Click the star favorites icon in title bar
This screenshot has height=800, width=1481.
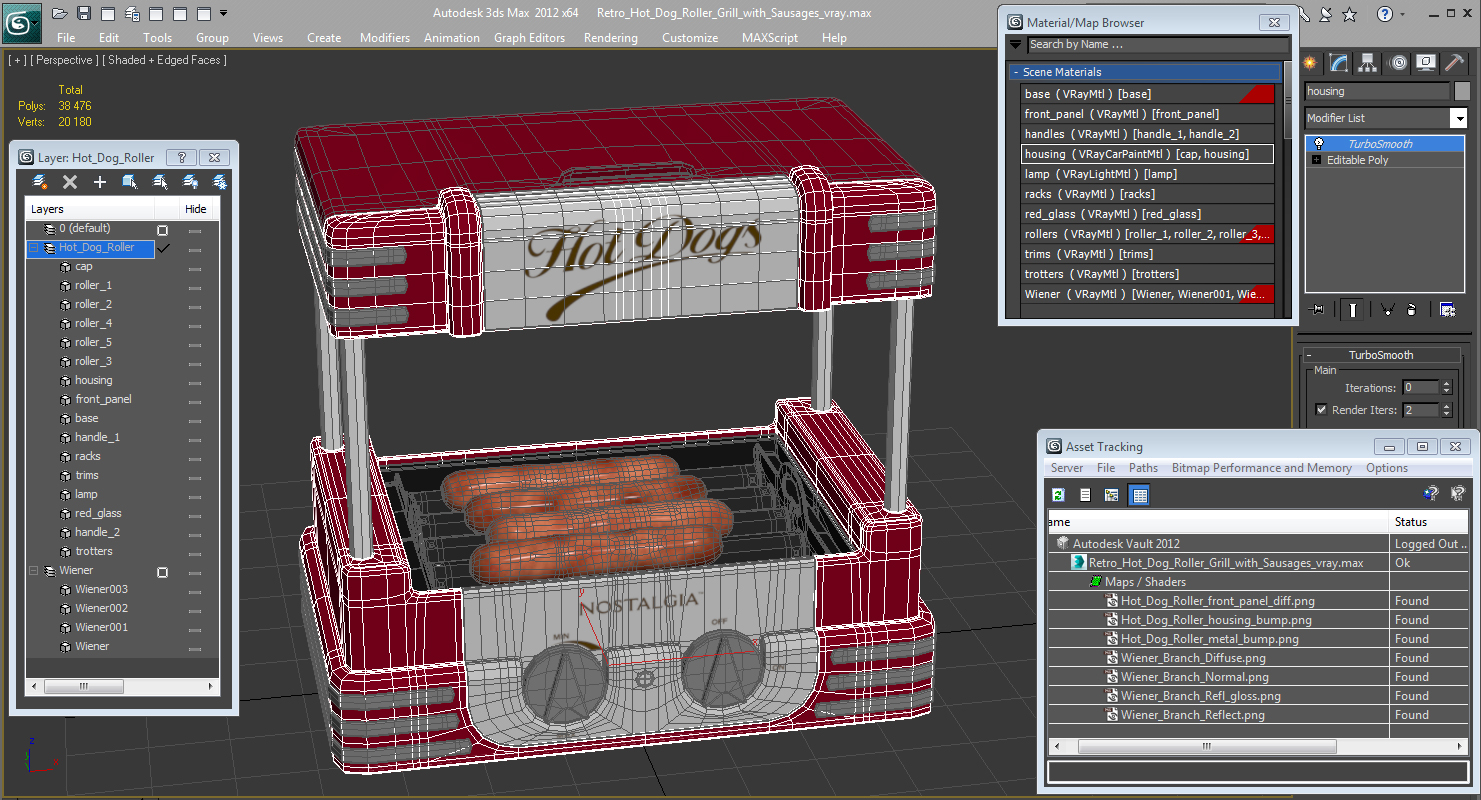(x=1350, y=14)
